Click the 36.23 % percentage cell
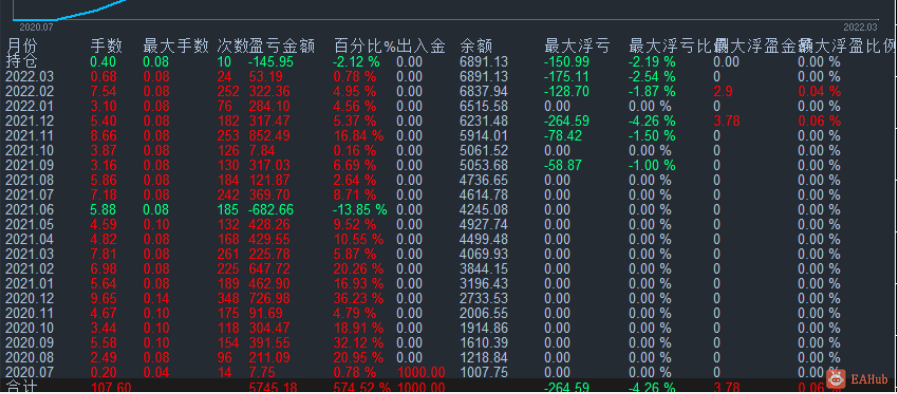The image size is (897, 394). pos(359,300)
